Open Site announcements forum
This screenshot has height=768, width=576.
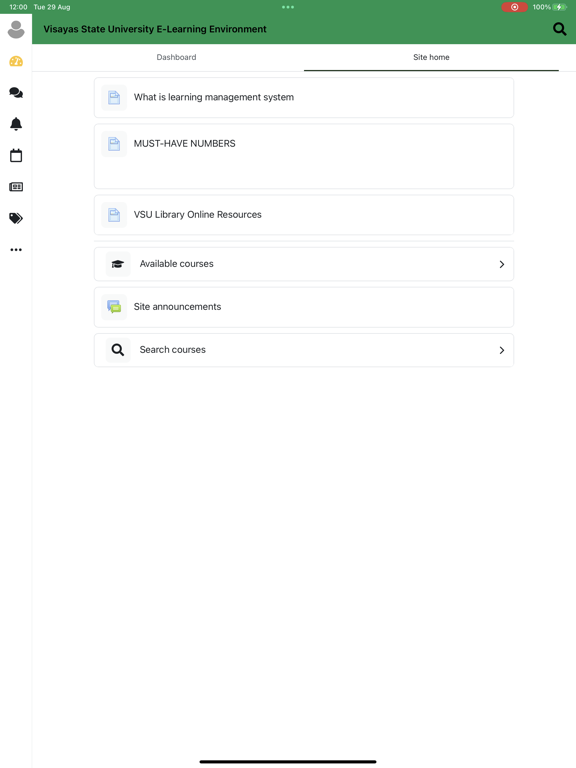point(304,307)
